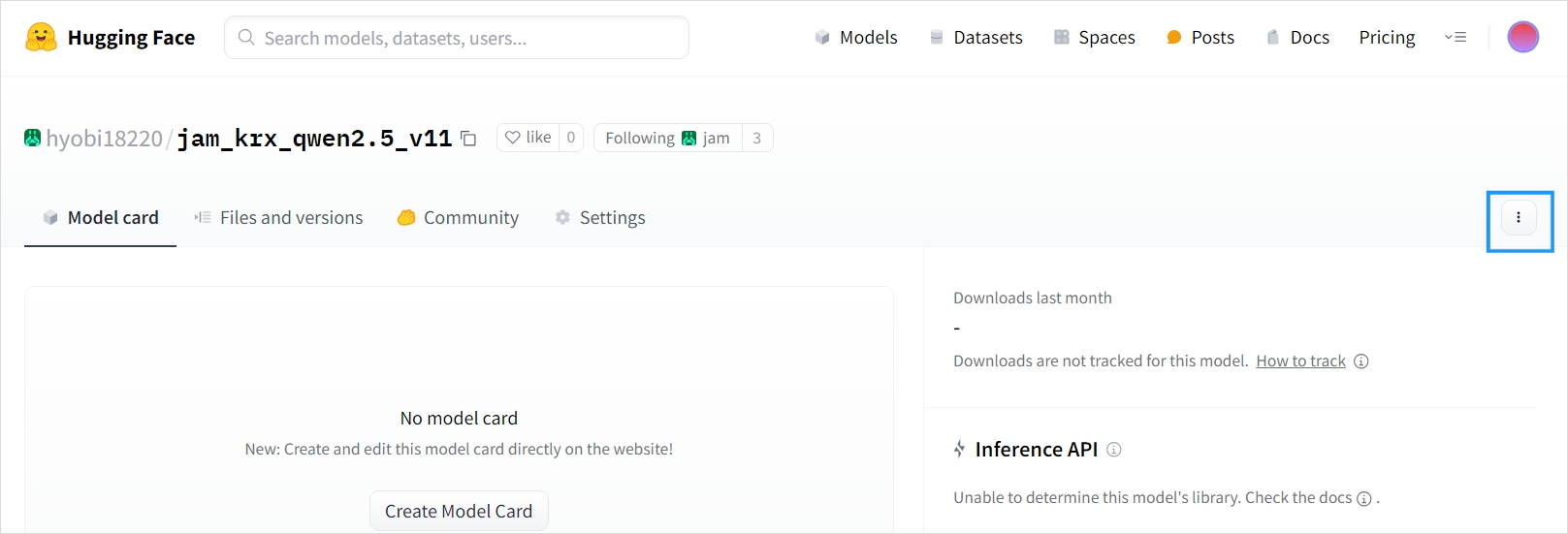
Task: Click the Following jam button
Action: pos(667,138)
